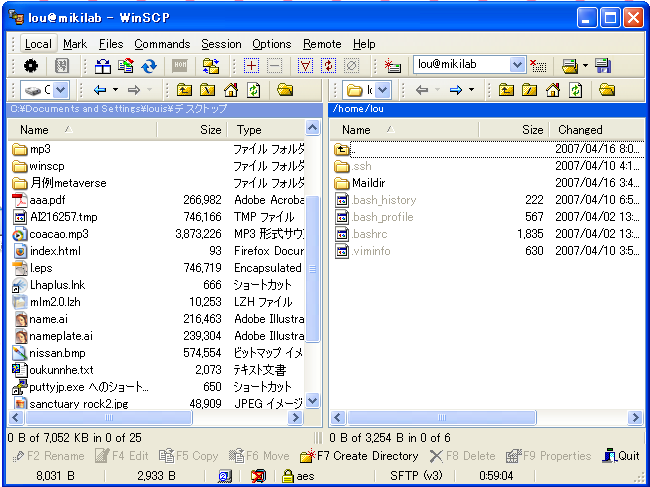Click the Select Files plus icon
Image resolution: width=650 pixels, height=487 pixels.
point(251,65)
